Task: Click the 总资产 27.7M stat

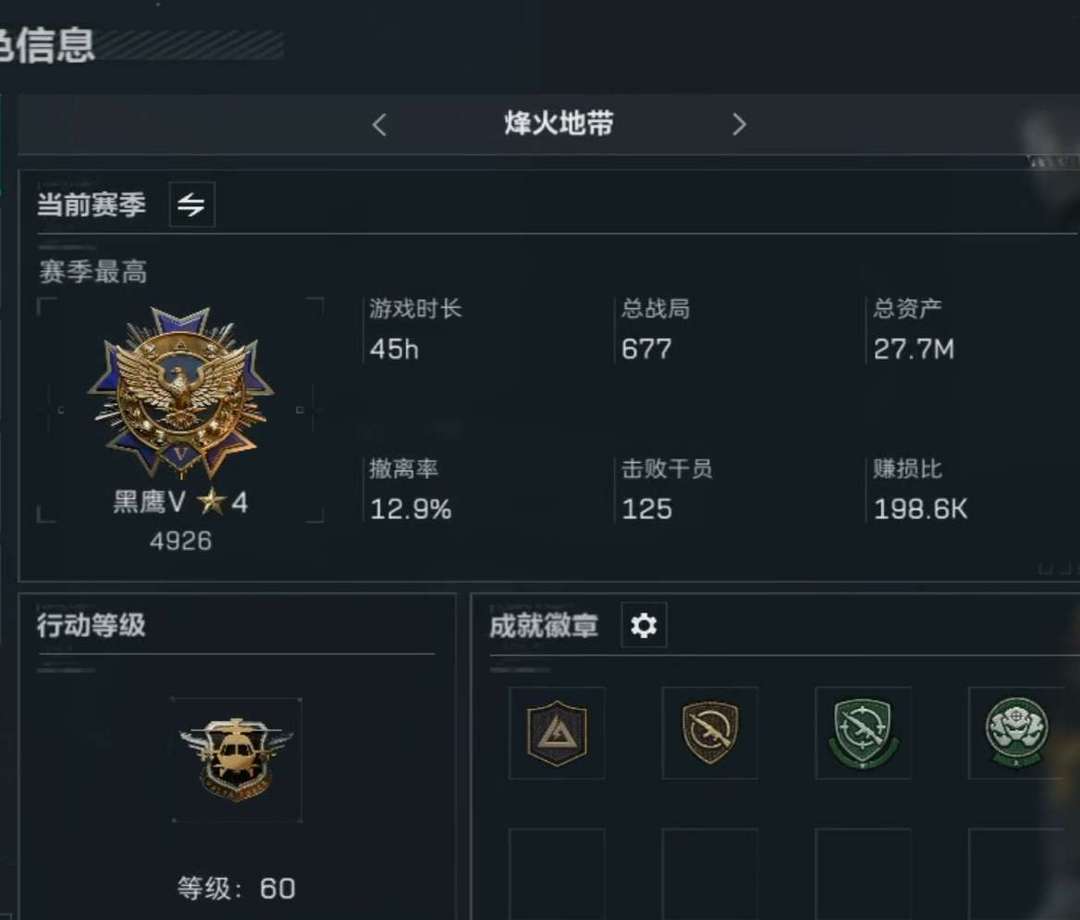Action: (914, 330)
